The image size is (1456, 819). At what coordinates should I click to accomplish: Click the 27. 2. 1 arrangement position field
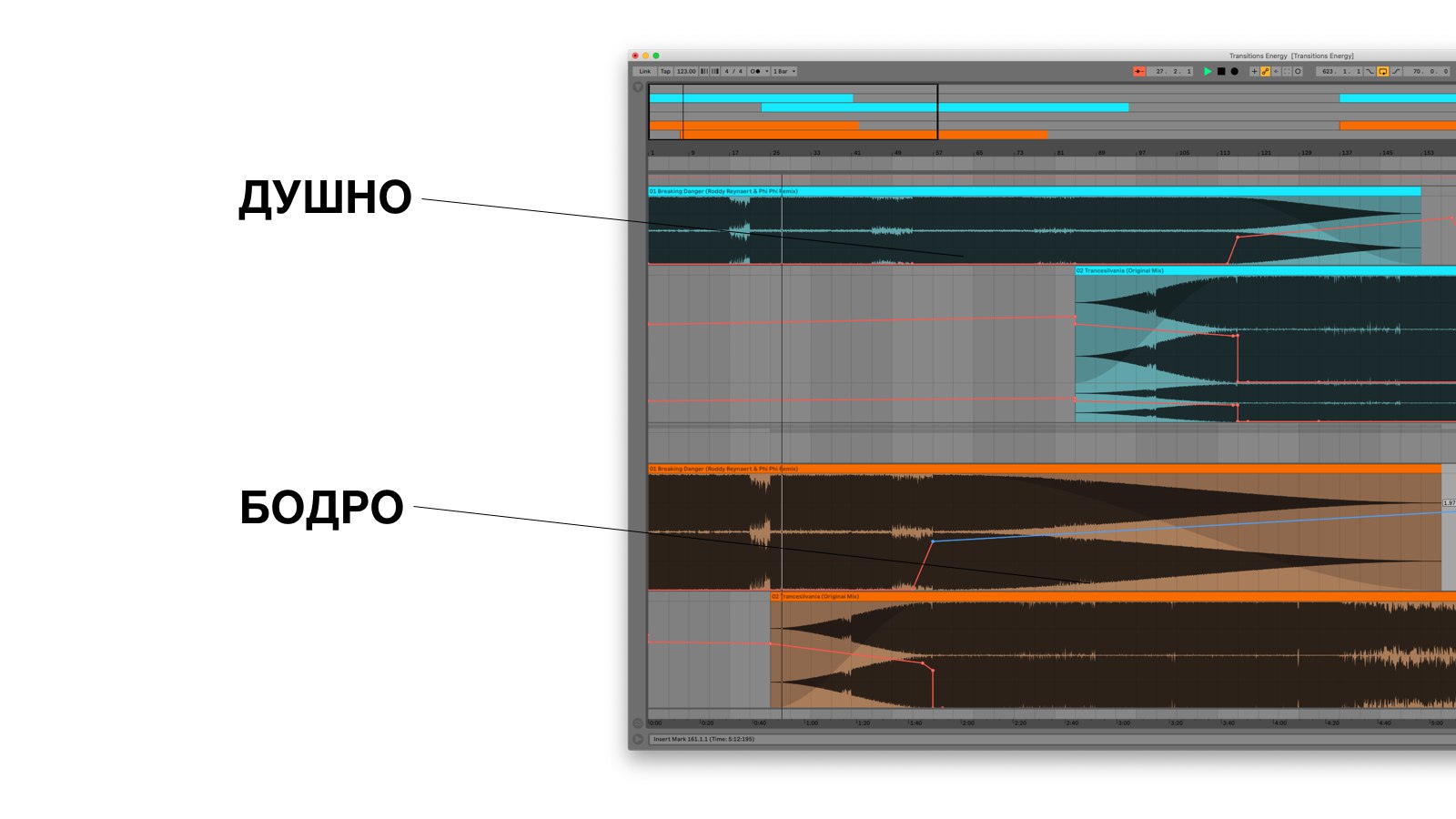click(x=1170, y=71)
